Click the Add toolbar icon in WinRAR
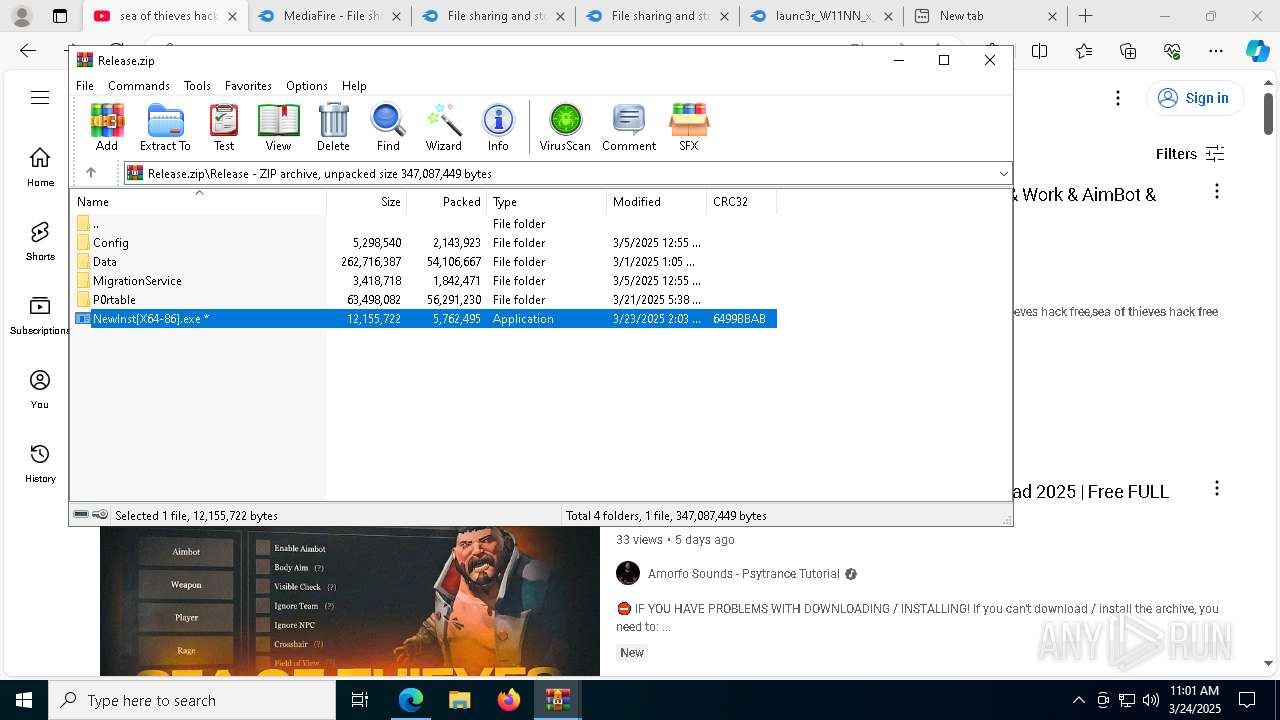Image resolution: width=1280 pixels, height=720 pixels. click(107, 127)
